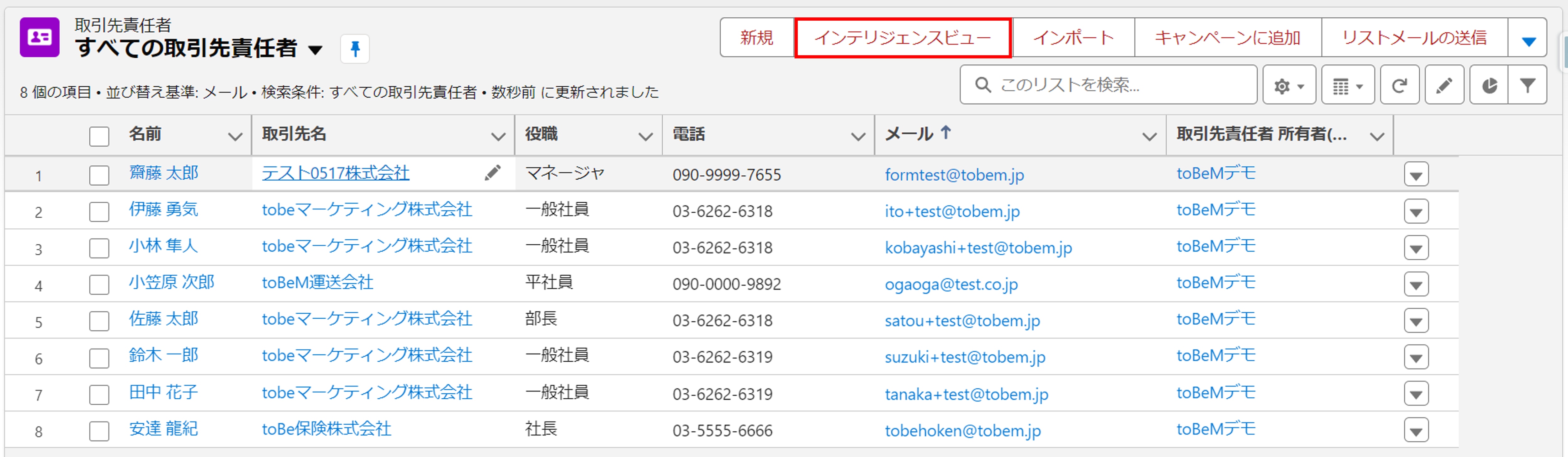The width and height of the screenshot is (1568, 457).
Task: Click リストメールの送信 button
Action: point(1415,38)
